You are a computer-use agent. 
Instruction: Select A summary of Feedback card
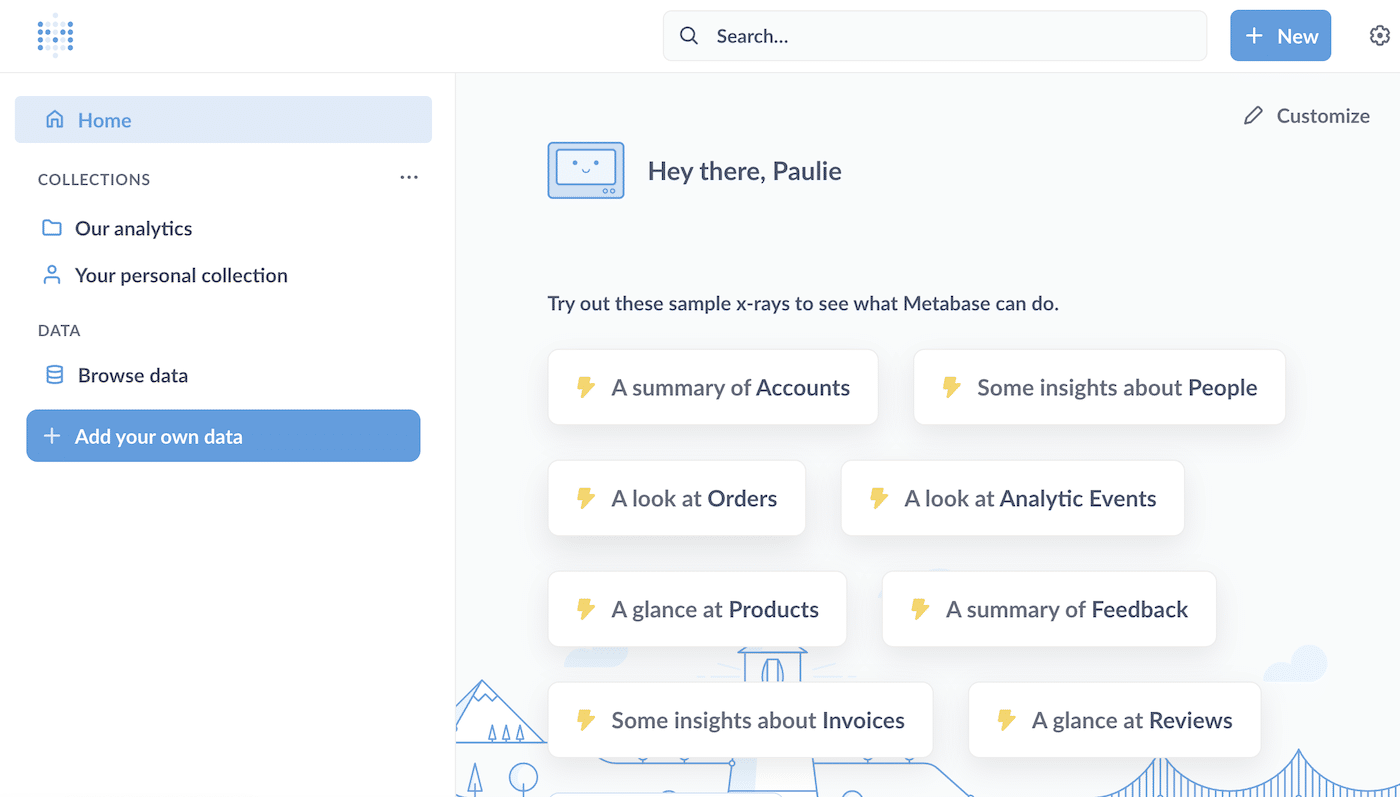[x=1048, y=609]
